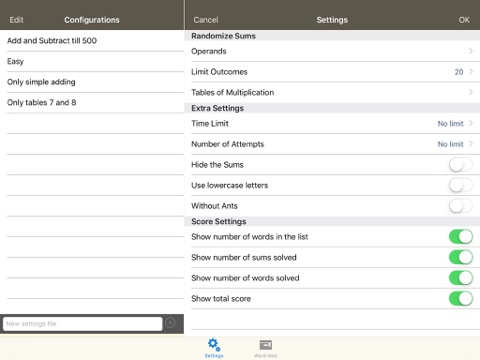This screenshot has height=360, width=480.
Task: Turn on Without Ants switch
Action: (461, 206)
